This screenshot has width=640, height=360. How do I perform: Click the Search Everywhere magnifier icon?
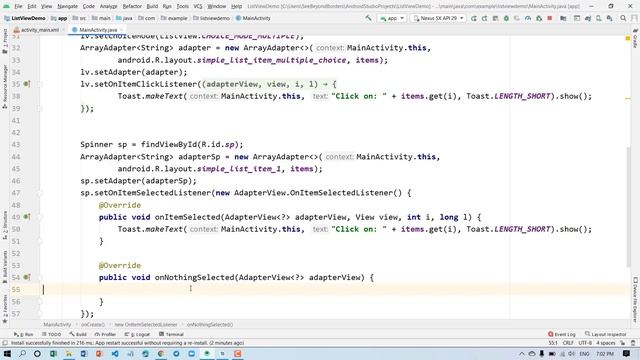pos(623,18)
